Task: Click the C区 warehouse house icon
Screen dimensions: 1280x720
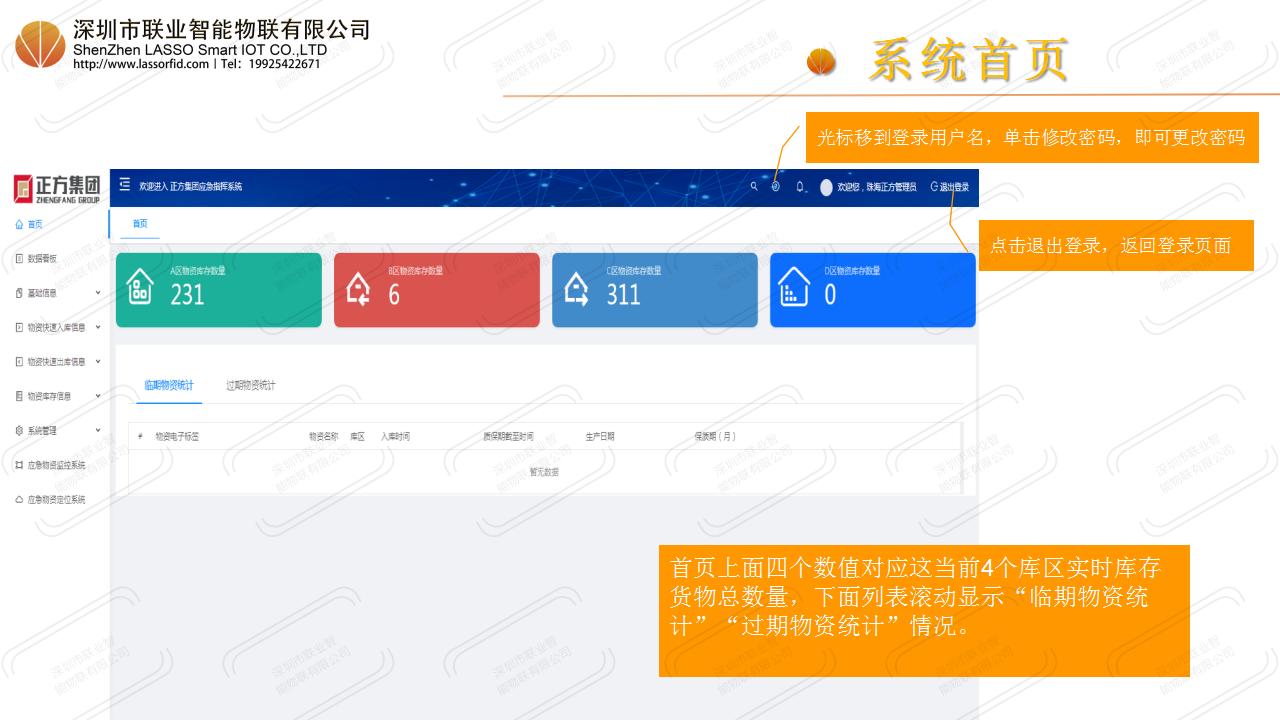Action: [x=577, y=290]
